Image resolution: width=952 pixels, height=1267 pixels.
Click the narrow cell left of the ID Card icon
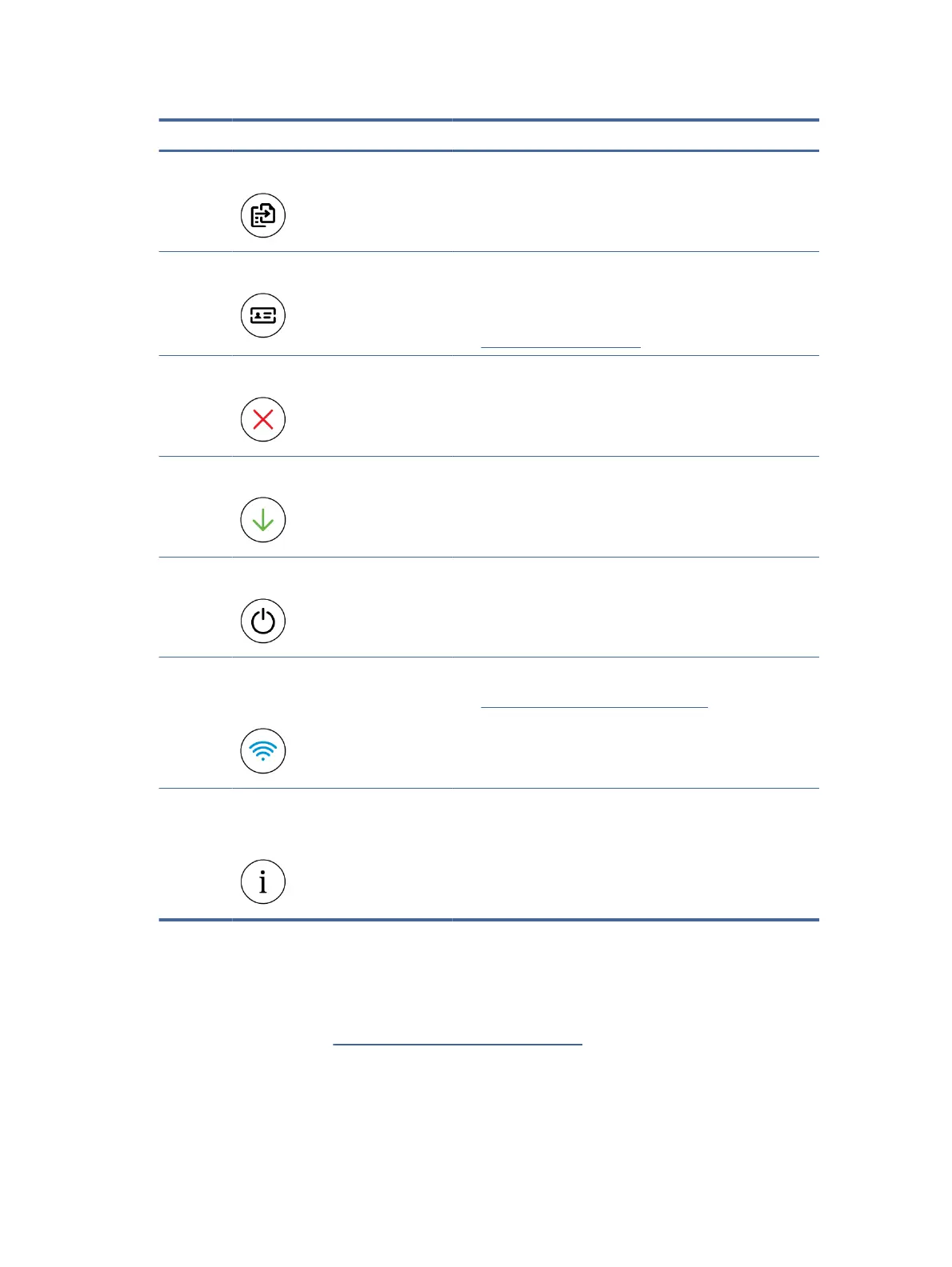194,304
